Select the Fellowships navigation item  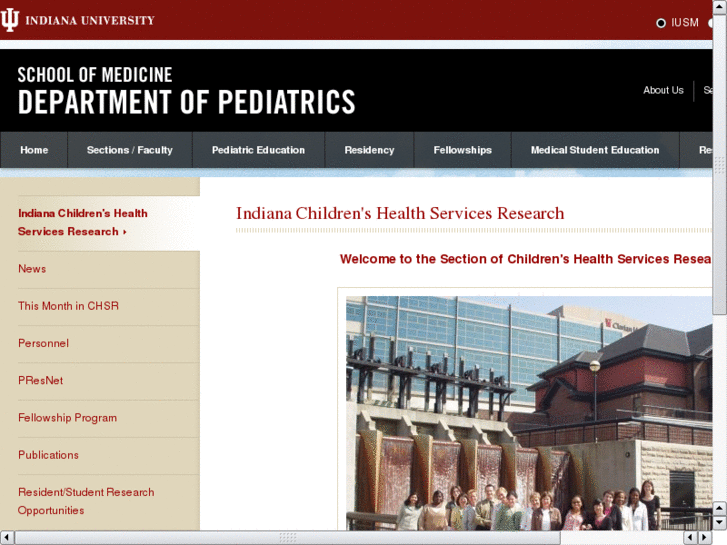point(462,150)
